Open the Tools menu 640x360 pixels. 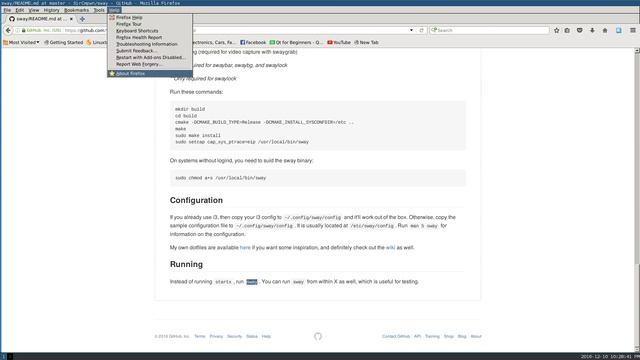click(x=99, y=10)
